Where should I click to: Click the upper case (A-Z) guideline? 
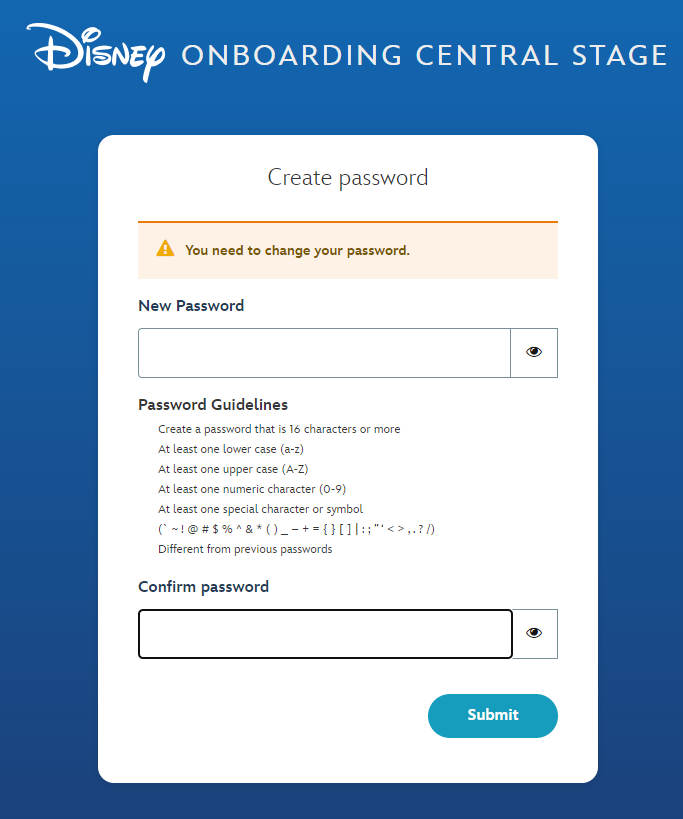pos(233,469)
